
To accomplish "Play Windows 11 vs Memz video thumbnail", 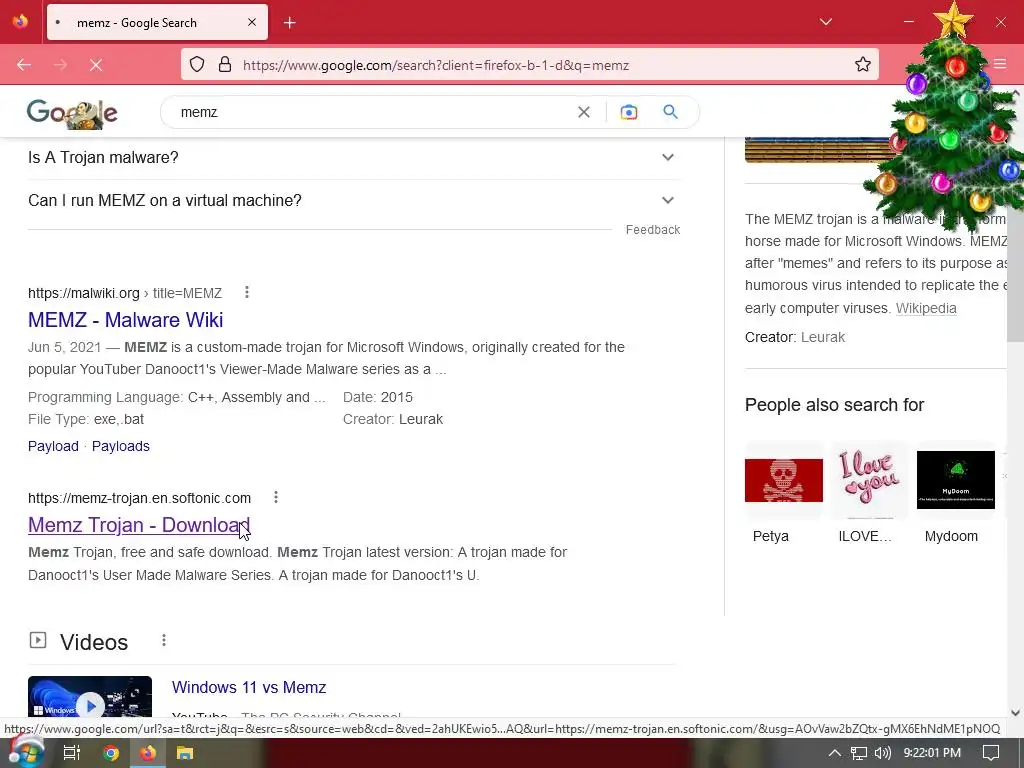I will point(90,697).
